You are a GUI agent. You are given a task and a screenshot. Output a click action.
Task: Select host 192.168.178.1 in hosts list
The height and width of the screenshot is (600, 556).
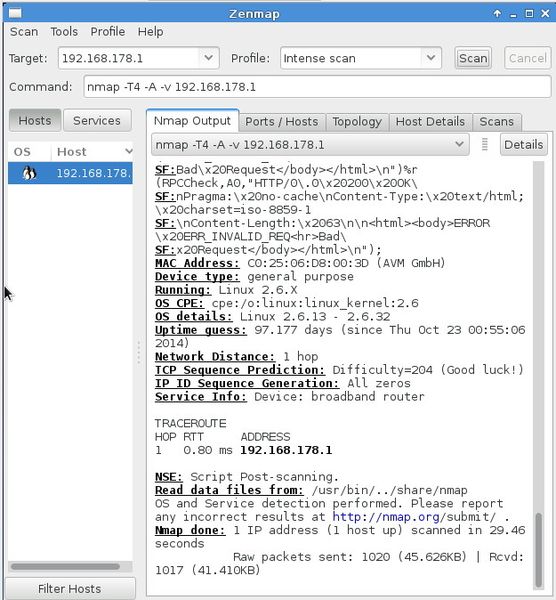(70, 173)
